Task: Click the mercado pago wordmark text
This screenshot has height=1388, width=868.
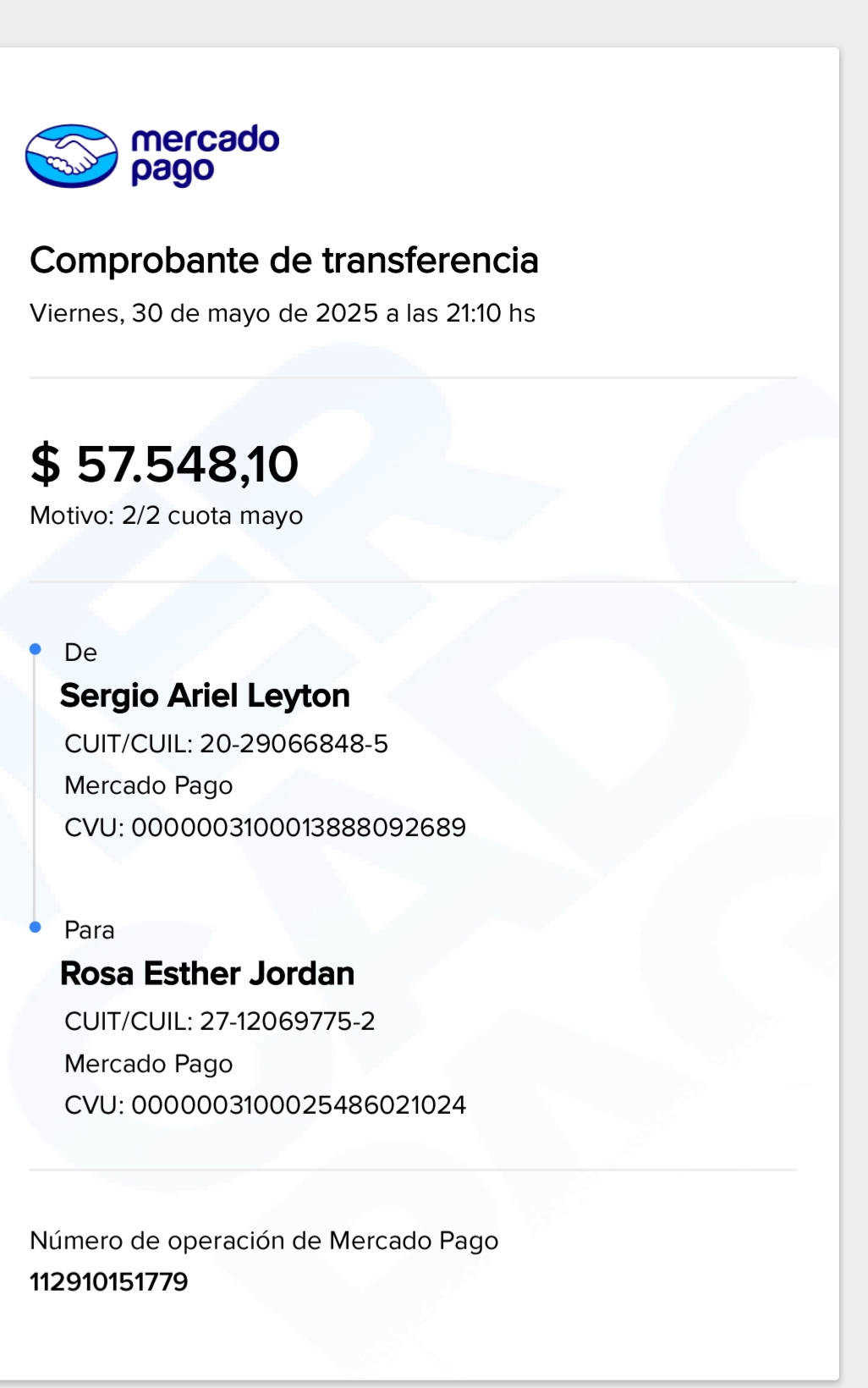Action: tap(205, 155)
